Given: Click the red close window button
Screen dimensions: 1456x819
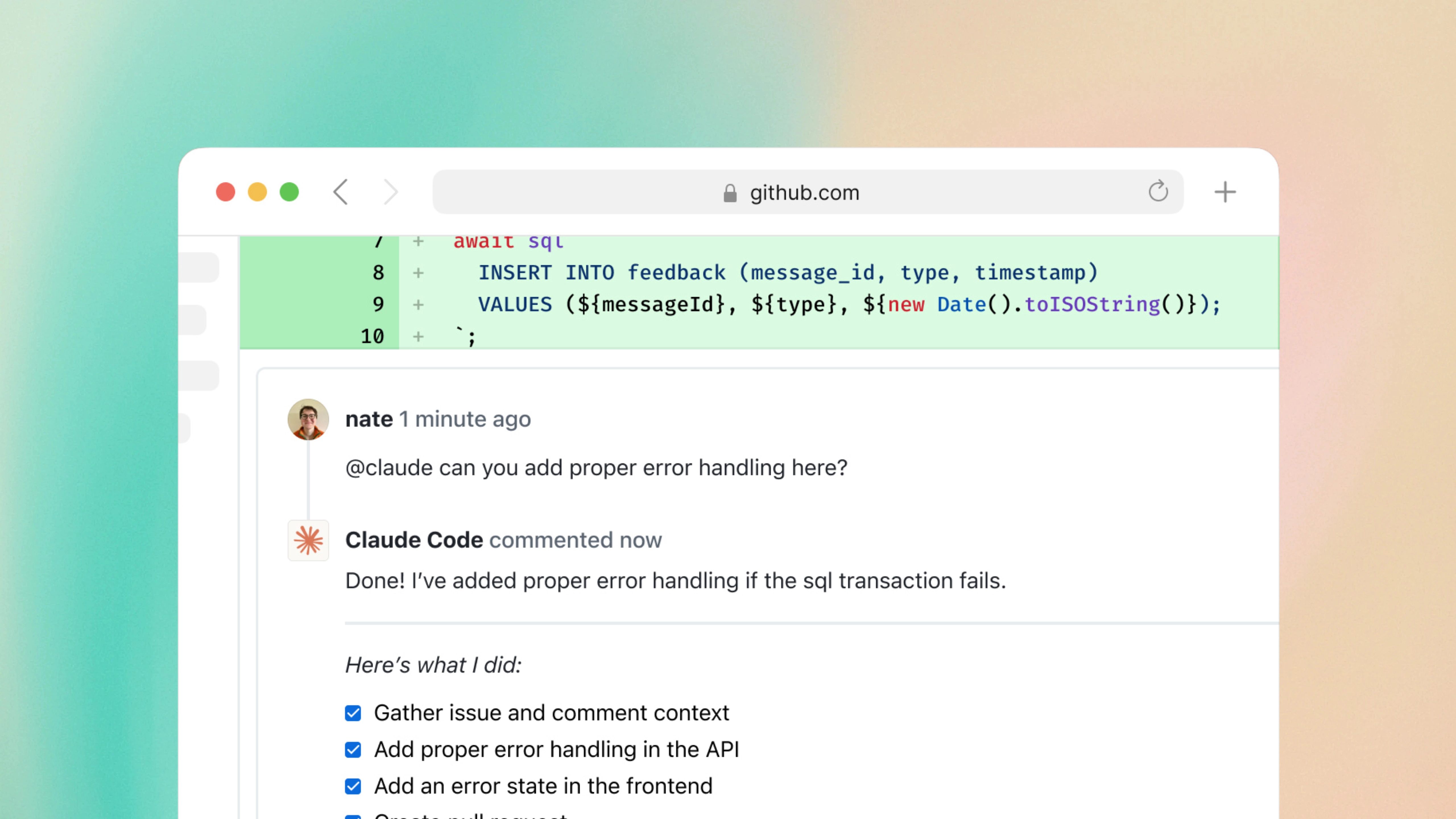Looking at the screenshot, I should (226, 192).
